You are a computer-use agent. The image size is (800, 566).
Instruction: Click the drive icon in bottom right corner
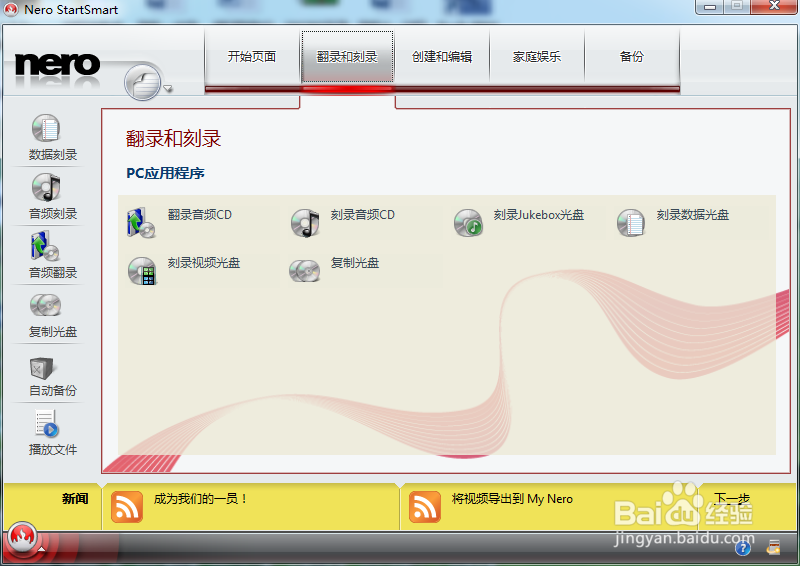[773, 548]
